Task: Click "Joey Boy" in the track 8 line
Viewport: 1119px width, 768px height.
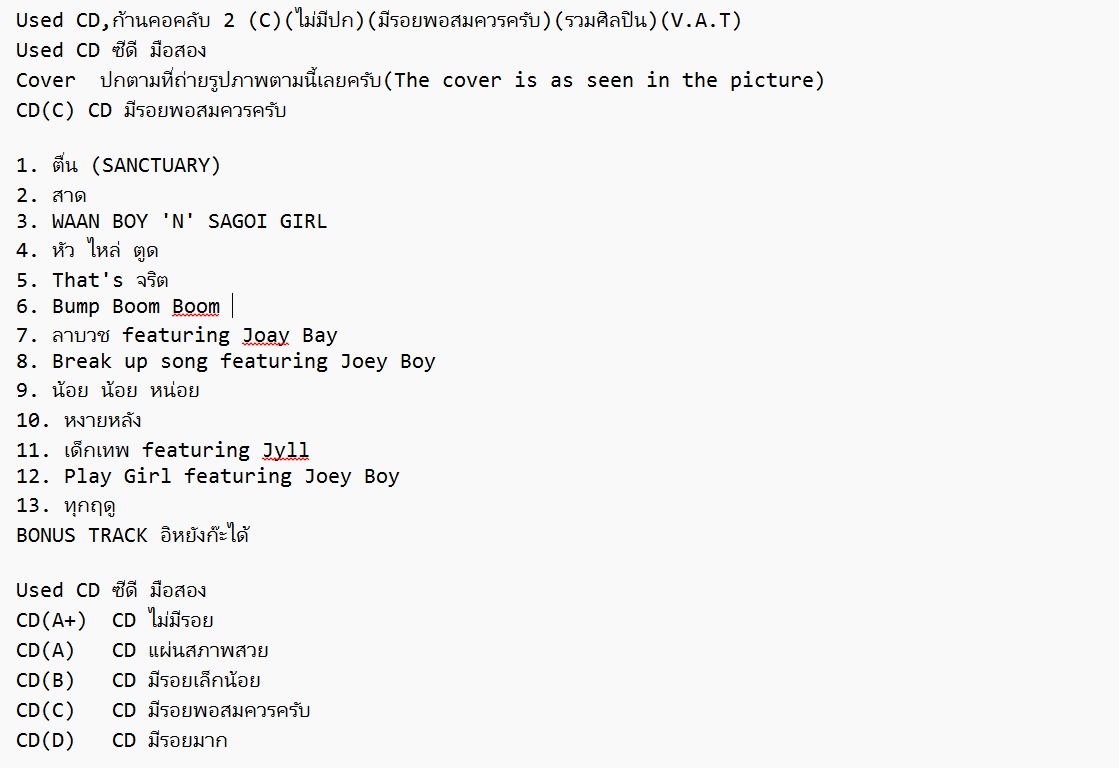Action: (x=388, y=361)
